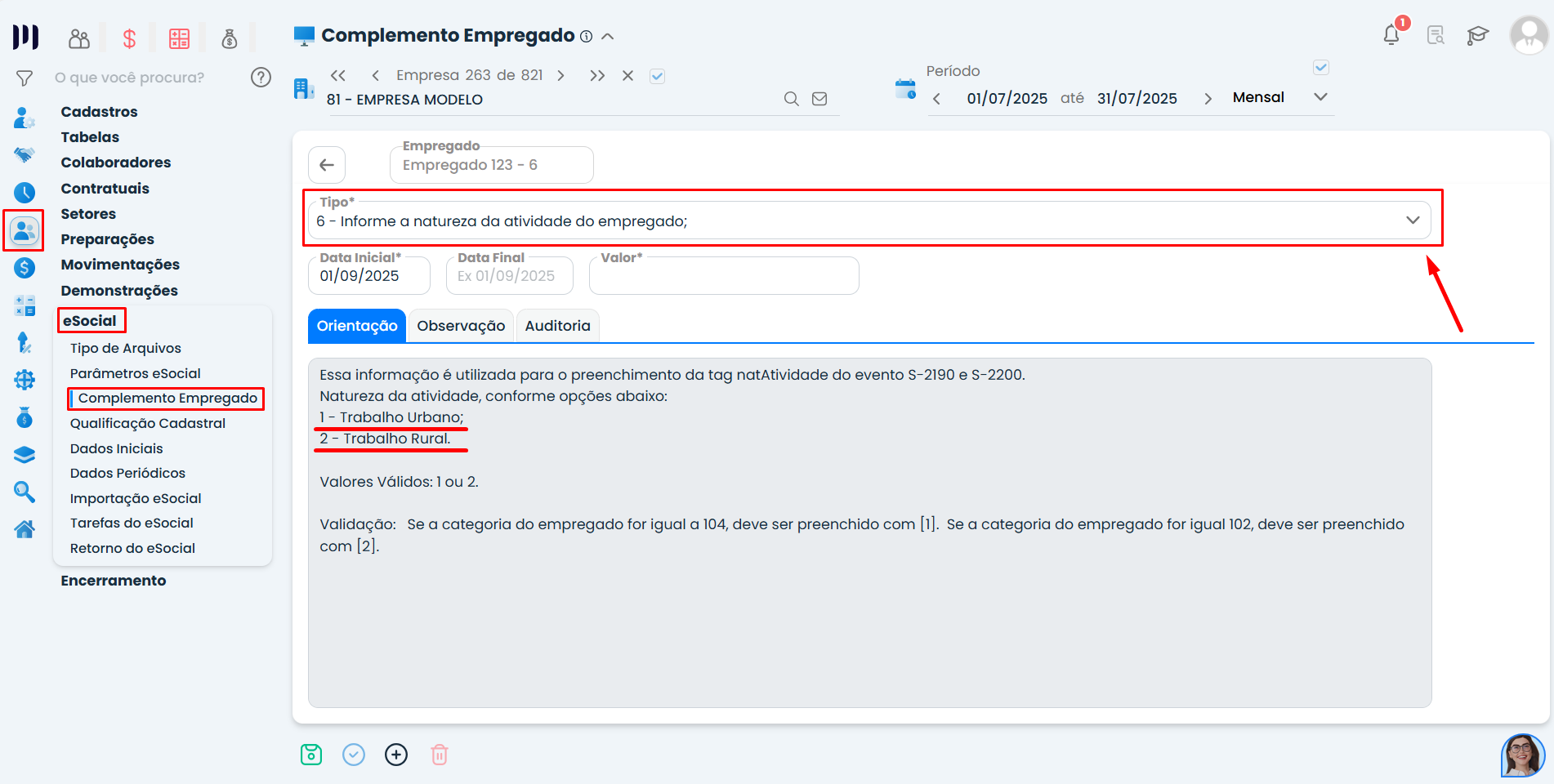
Task: Open the Mensal period type dropdown
Action: tap(1279, 98)
